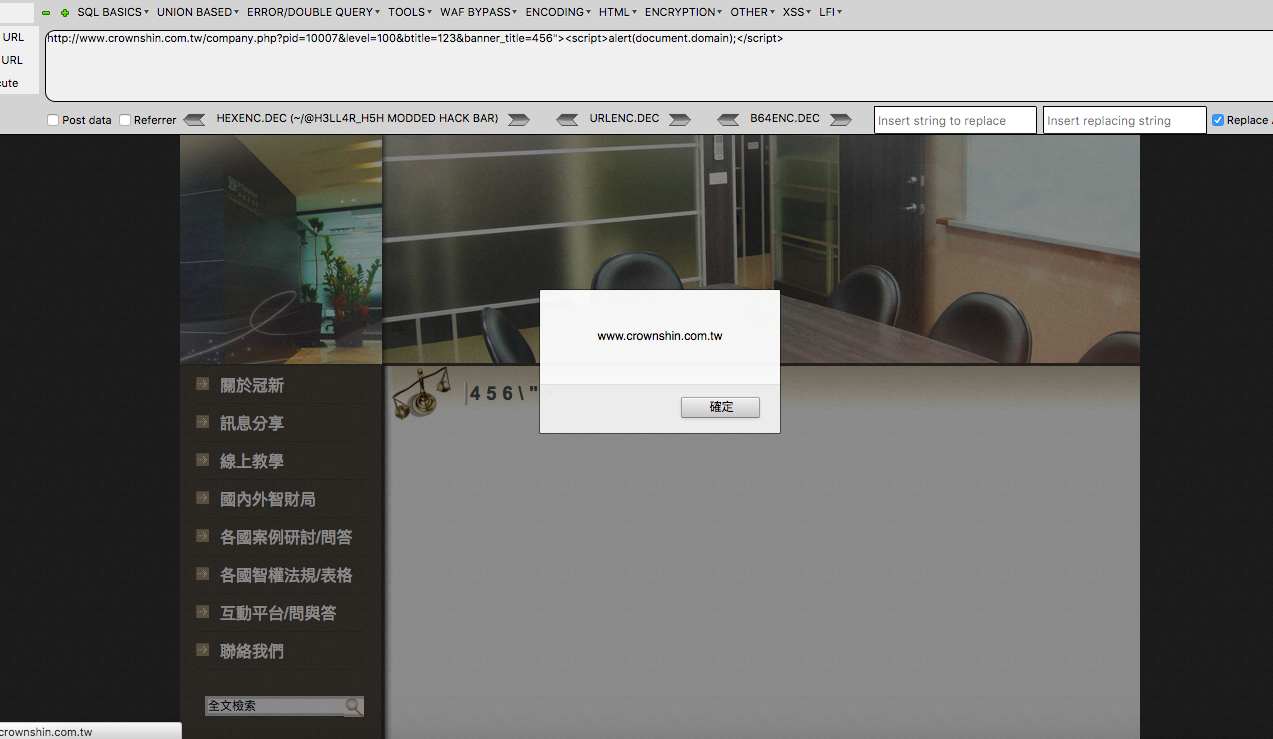Click the arrow icon beside 互動平台/問與答
The image size is (1273, 739).
coord(203,612)
